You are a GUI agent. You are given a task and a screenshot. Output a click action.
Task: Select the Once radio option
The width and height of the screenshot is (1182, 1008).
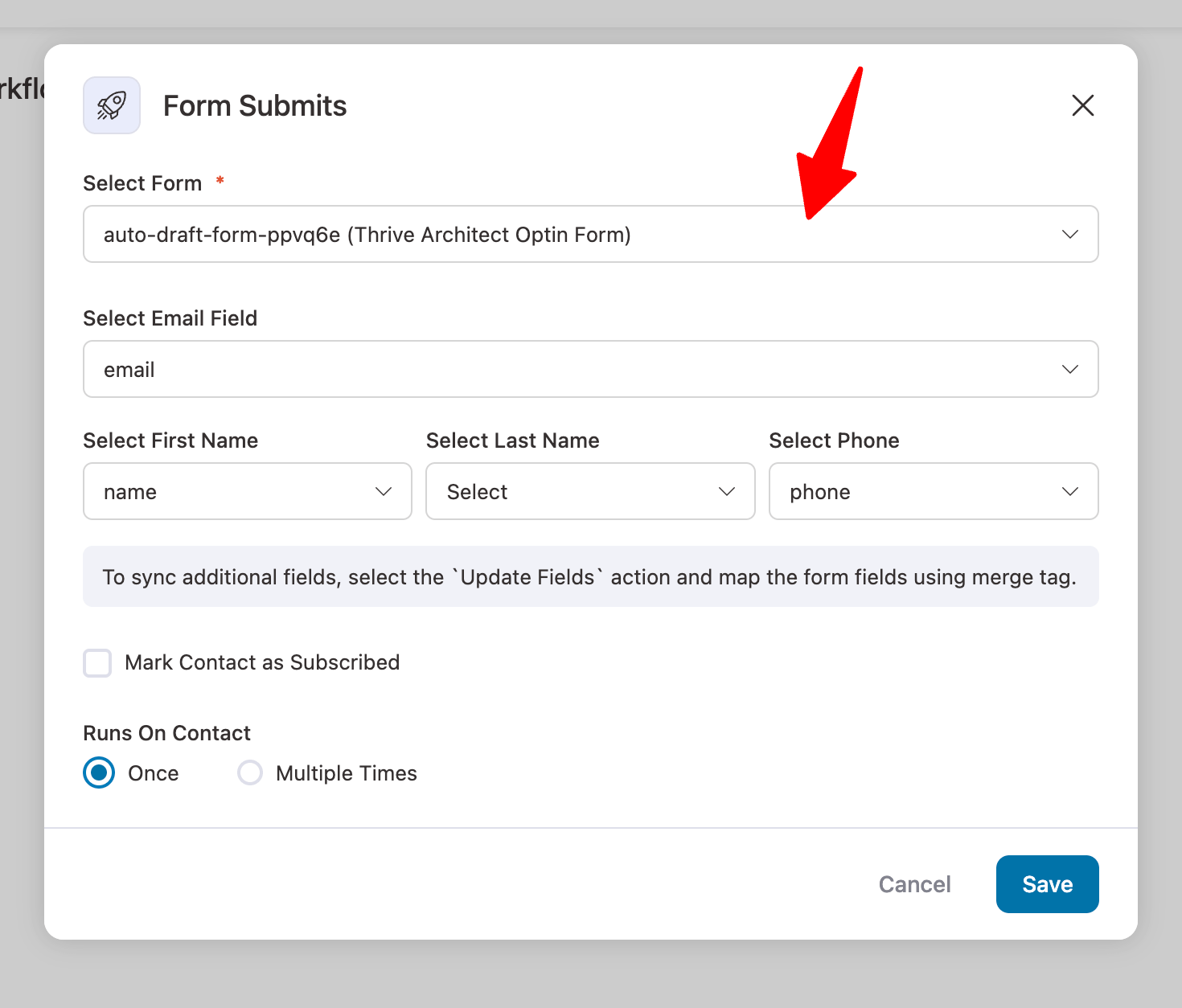click(x=99, y=773)
